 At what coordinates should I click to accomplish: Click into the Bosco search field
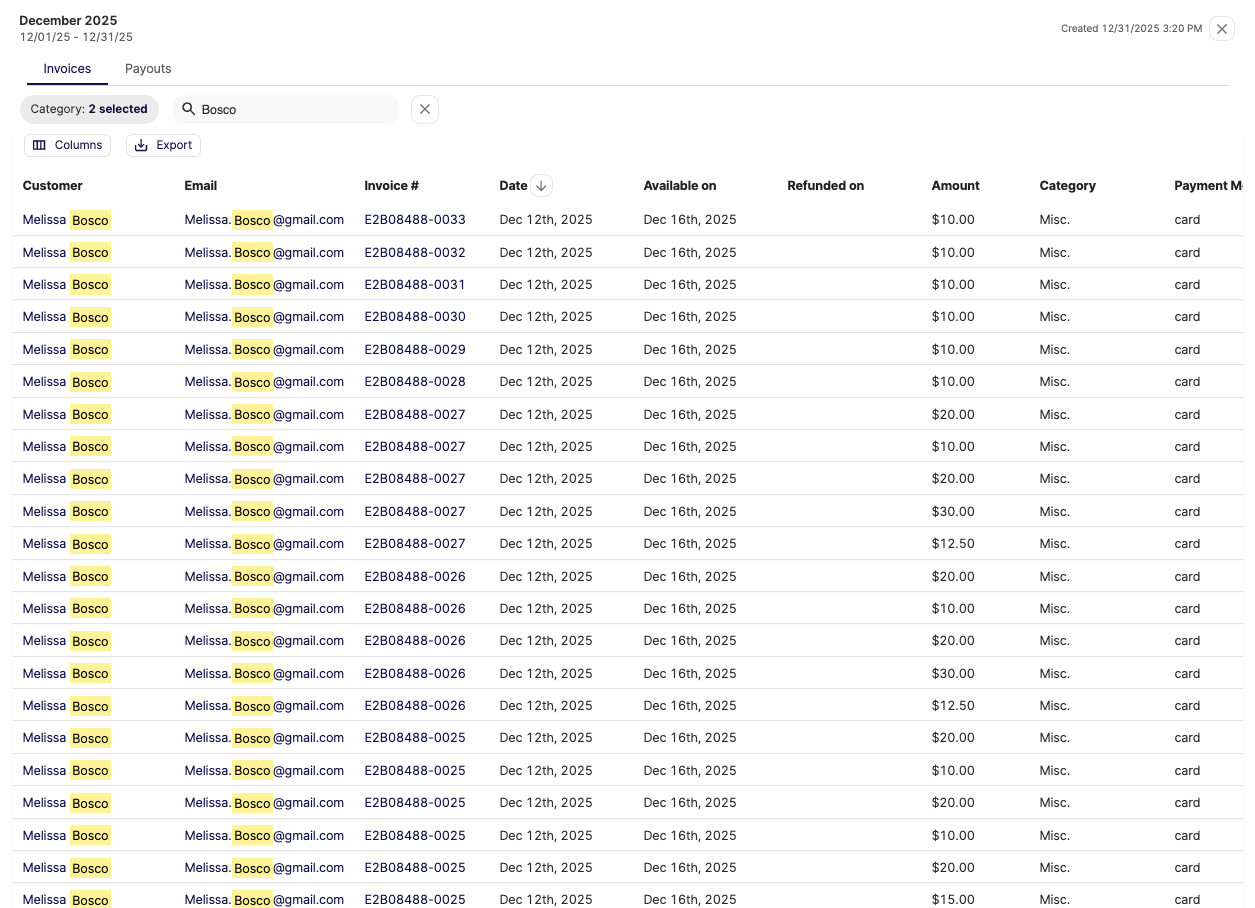295,109
